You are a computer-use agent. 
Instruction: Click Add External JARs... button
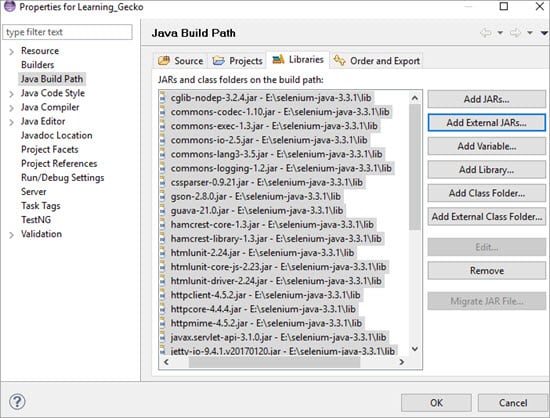(x=486, y=123)
